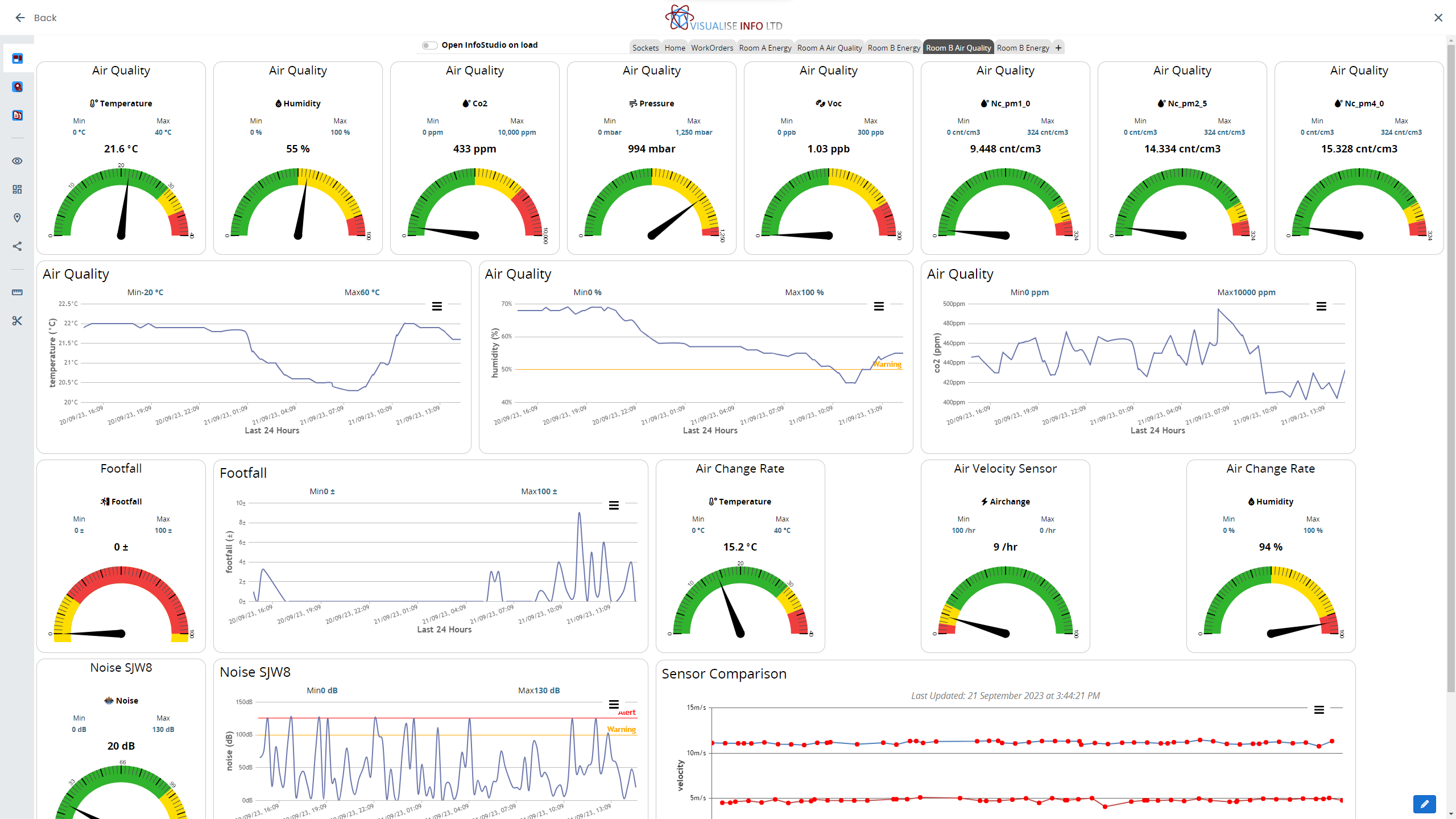
Task: Open the WorkOrders tab
Action: 712,48
